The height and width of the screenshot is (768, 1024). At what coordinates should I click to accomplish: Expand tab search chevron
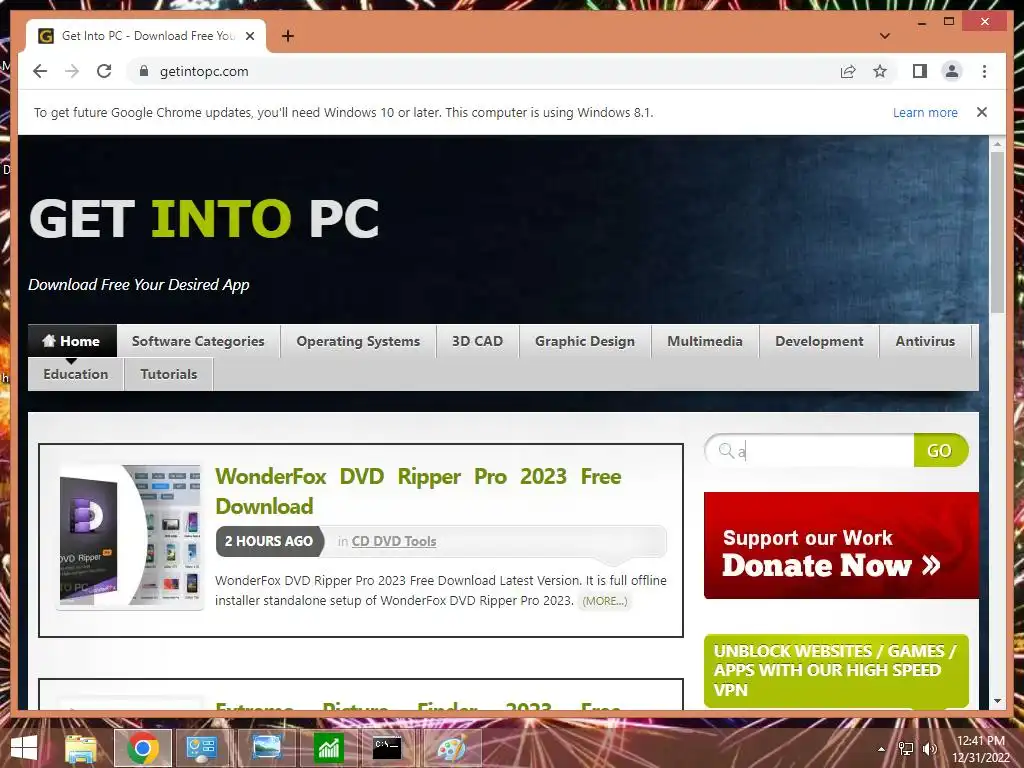(884, 36)
